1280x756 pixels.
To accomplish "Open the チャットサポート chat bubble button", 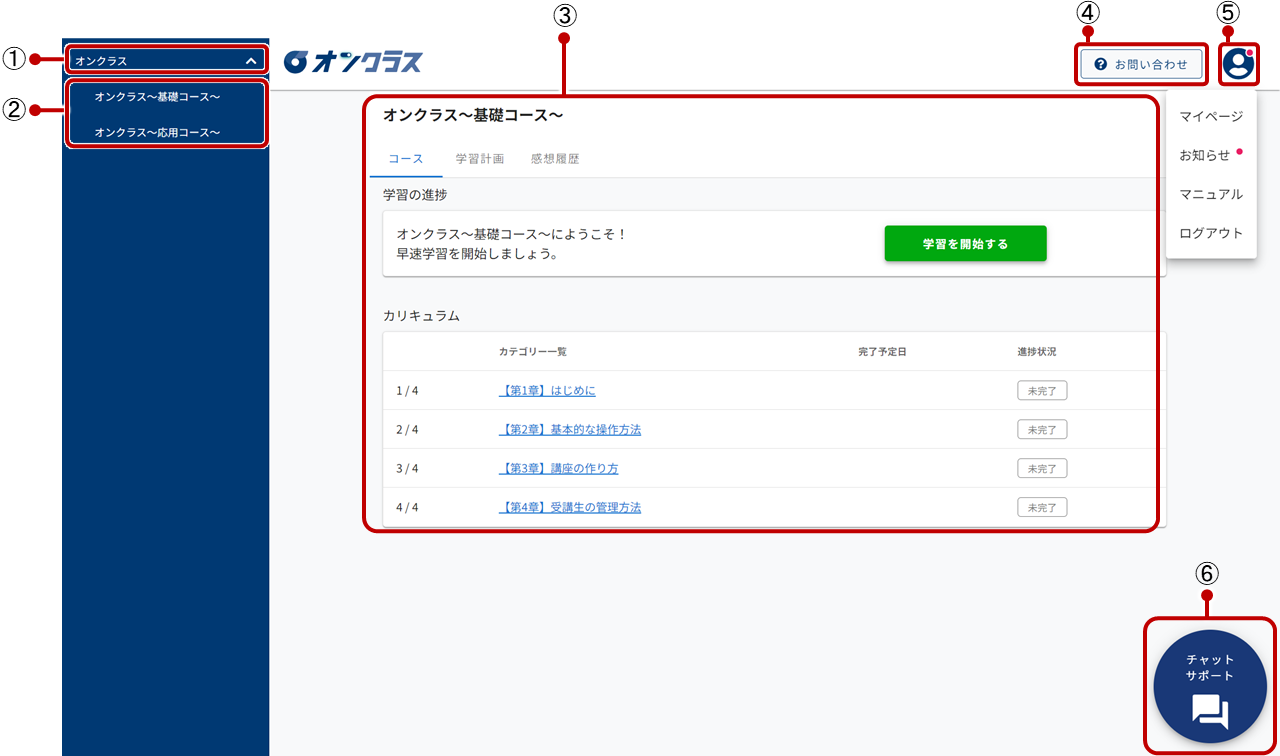I will [x=1210, y=686].
